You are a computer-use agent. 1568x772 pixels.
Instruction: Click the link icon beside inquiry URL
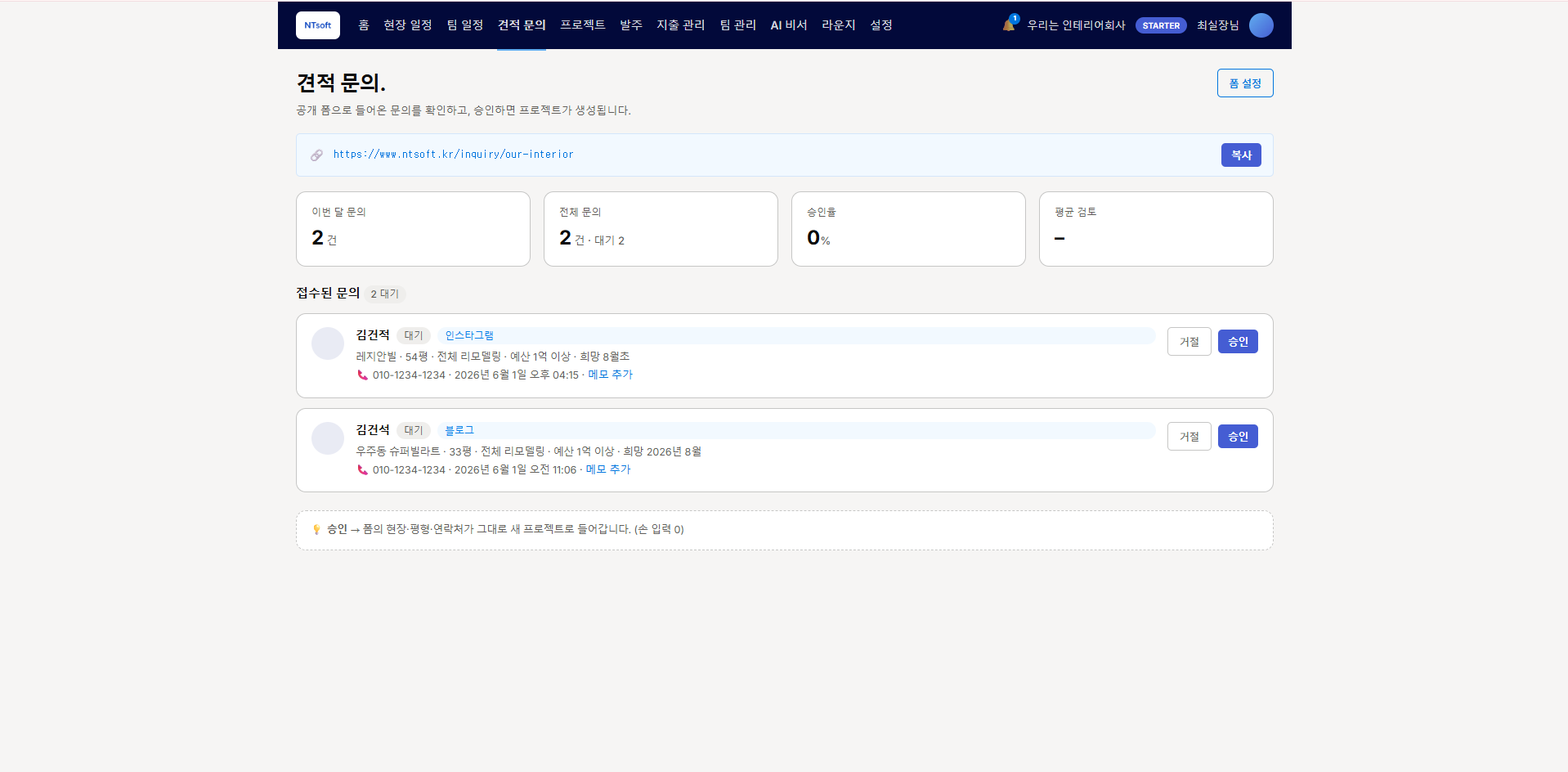(316, 155)
